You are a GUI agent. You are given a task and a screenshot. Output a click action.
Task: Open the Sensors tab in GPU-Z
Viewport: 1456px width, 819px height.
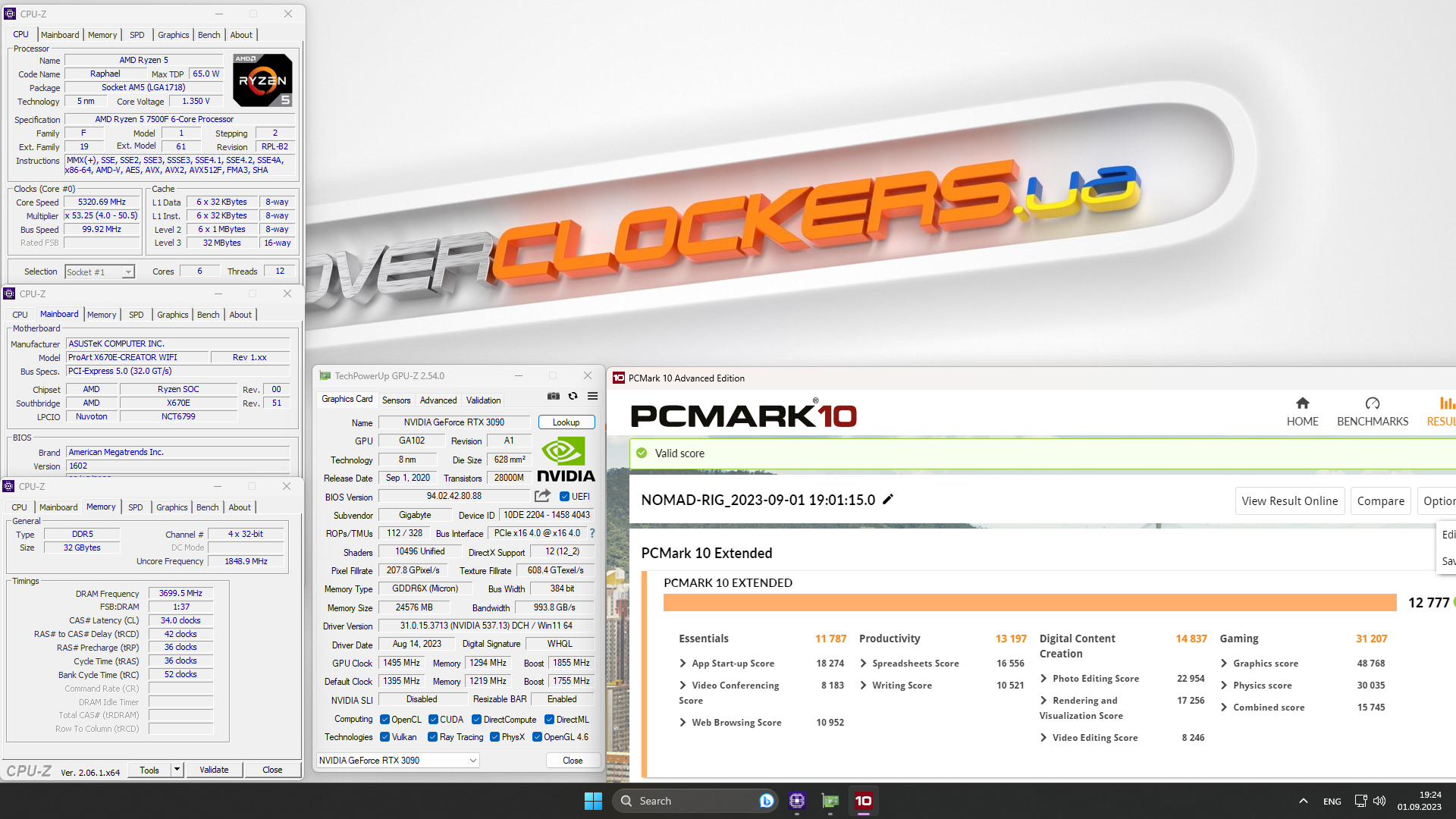pyautogui.click(x=396, y=400)
